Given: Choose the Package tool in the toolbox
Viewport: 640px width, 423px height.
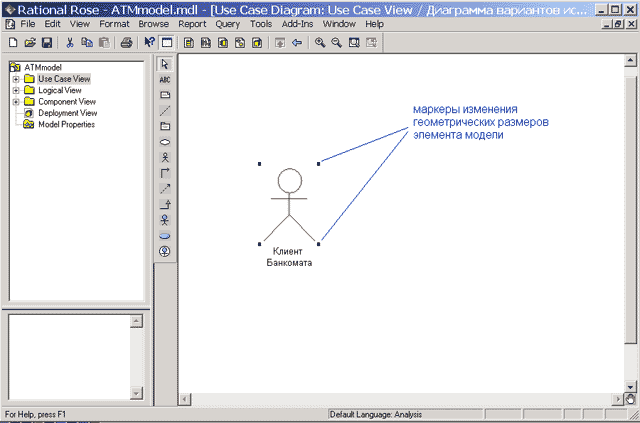Looking at the screenshot, I should click(x=165, y=126).
